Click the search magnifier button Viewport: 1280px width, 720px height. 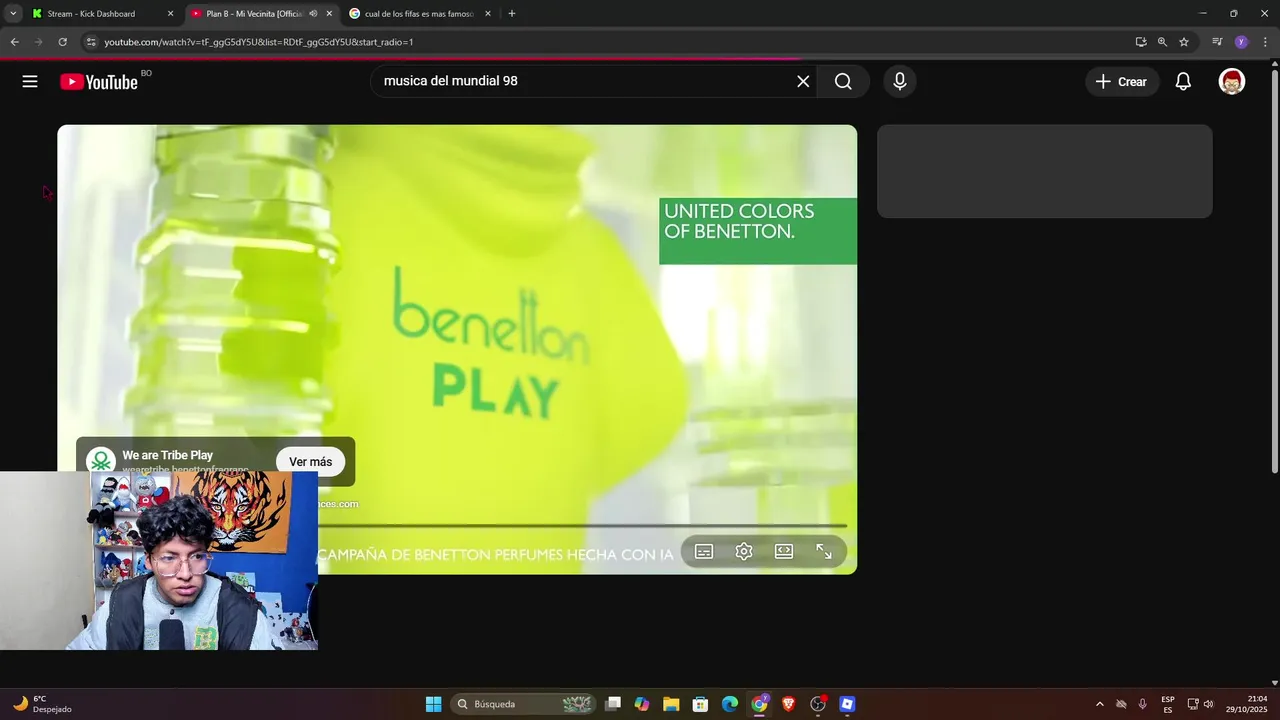(843, 82)
